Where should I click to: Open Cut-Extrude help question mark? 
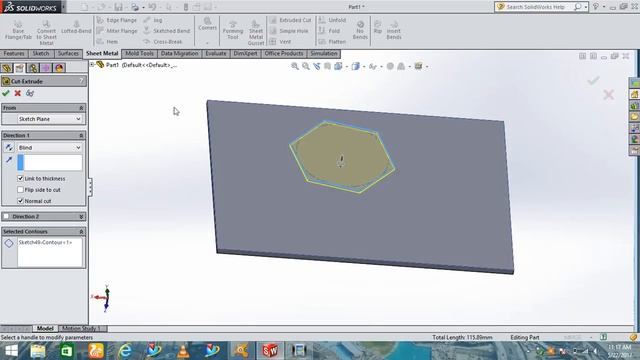click(81, 81)
